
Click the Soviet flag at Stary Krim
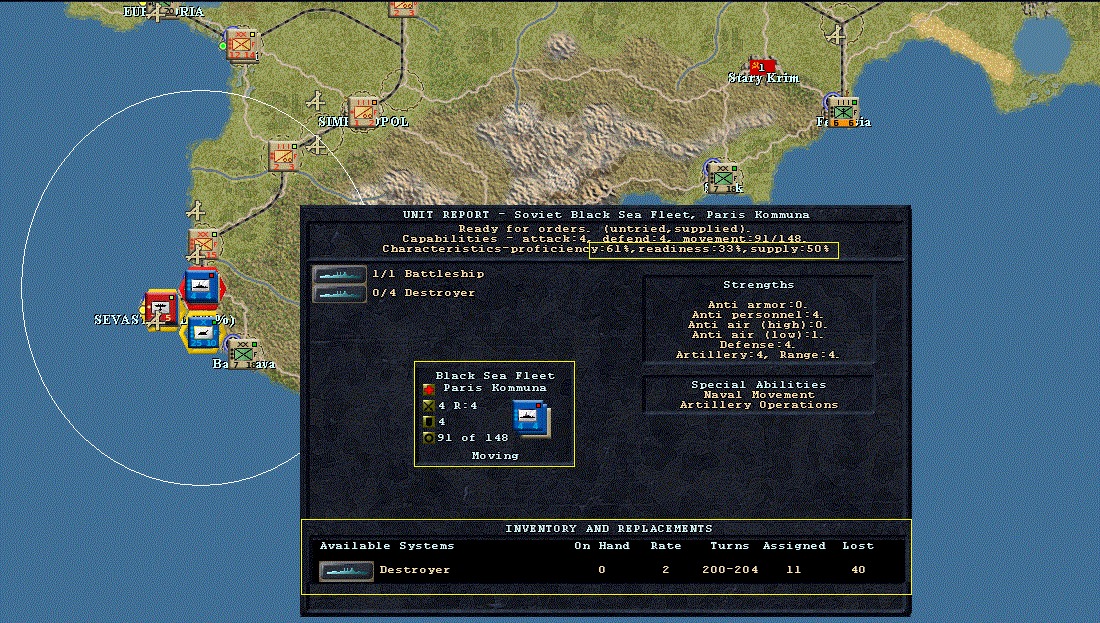click(x=763, y=67)
